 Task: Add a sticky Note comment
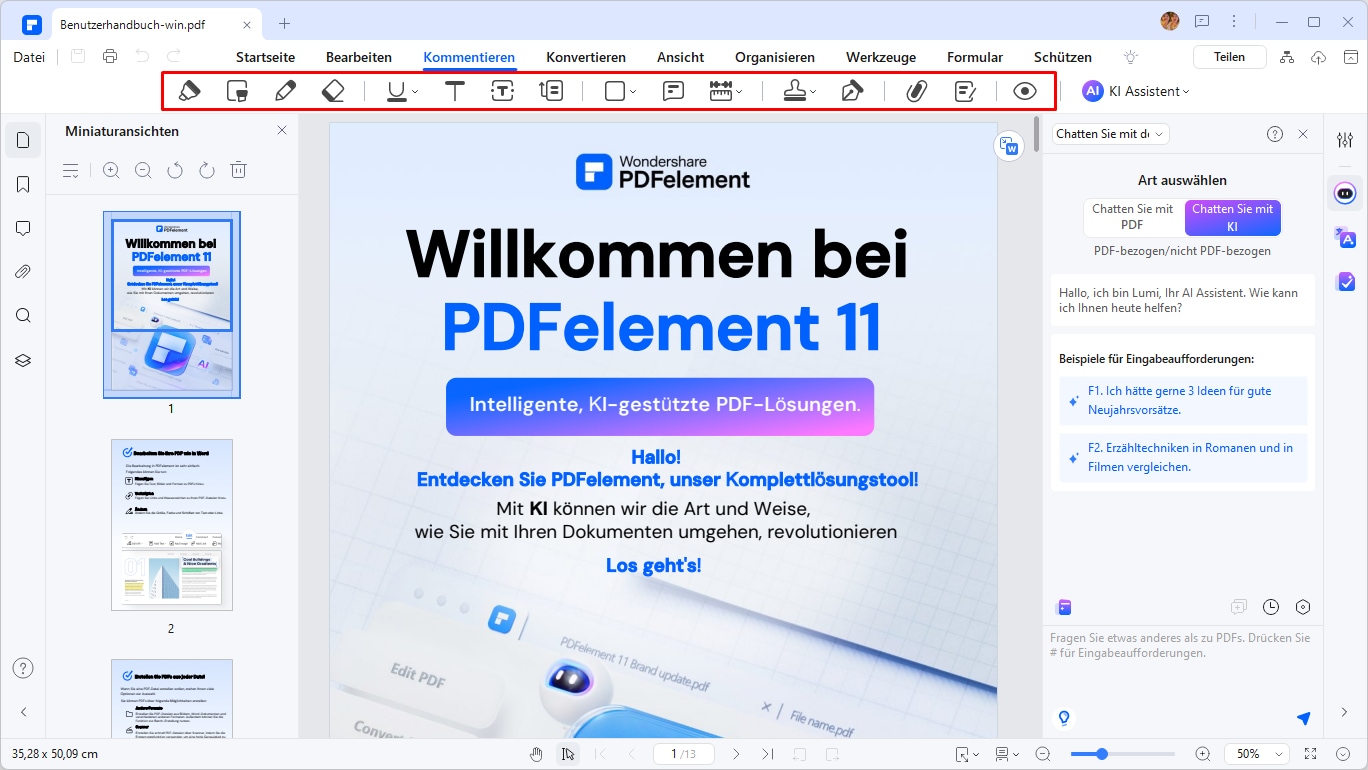674,91
